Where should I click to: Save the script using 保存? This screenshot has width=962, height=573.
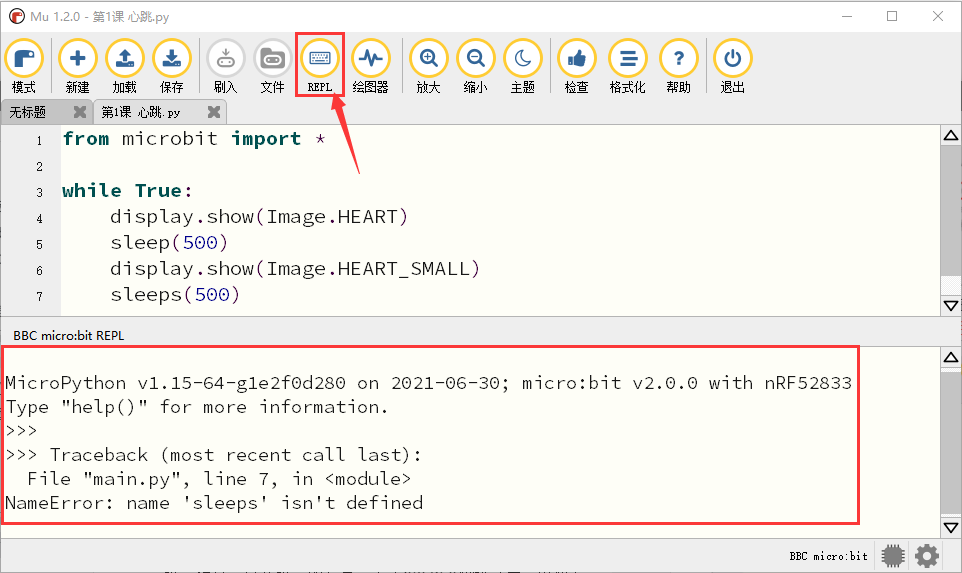click(172, 66)
